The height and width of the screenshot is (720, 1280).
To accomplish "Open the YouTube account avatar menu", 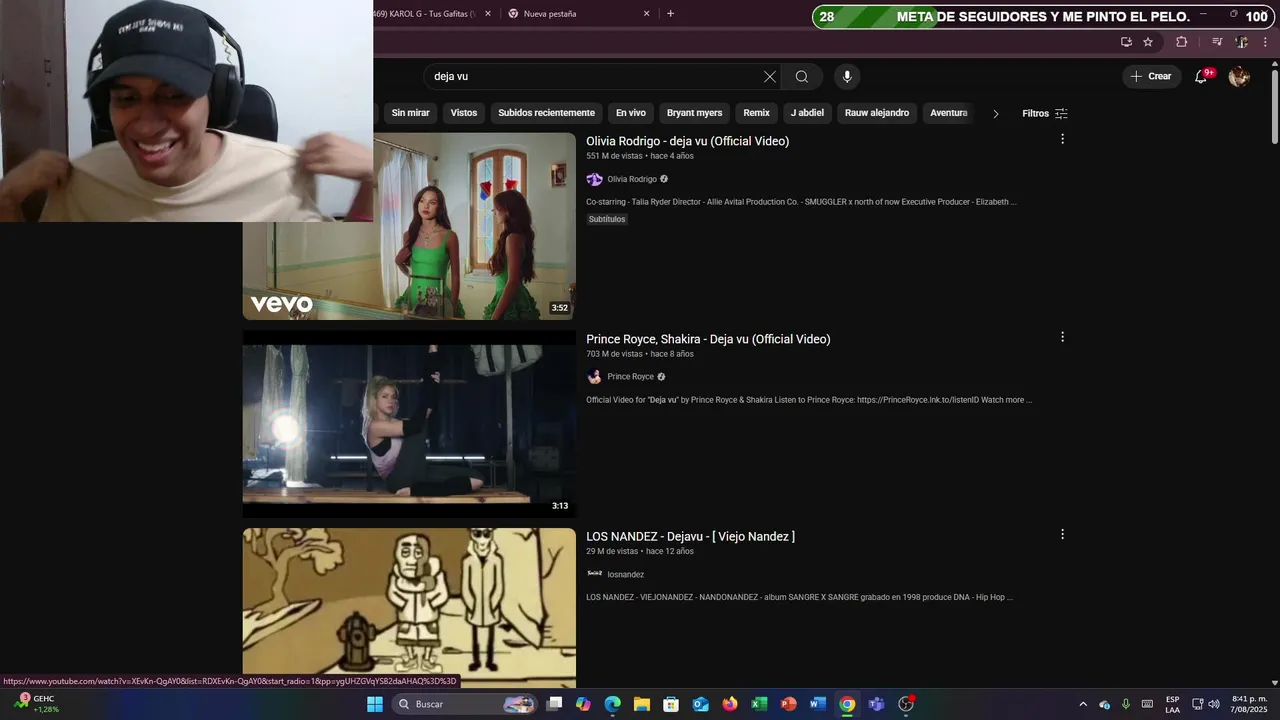I will 1239,77.
